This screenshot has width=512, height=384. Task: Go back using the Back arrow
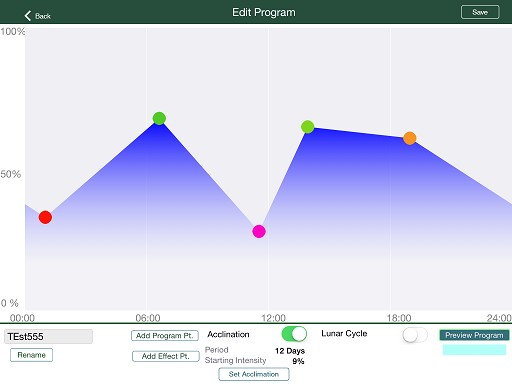coord(37,16)
